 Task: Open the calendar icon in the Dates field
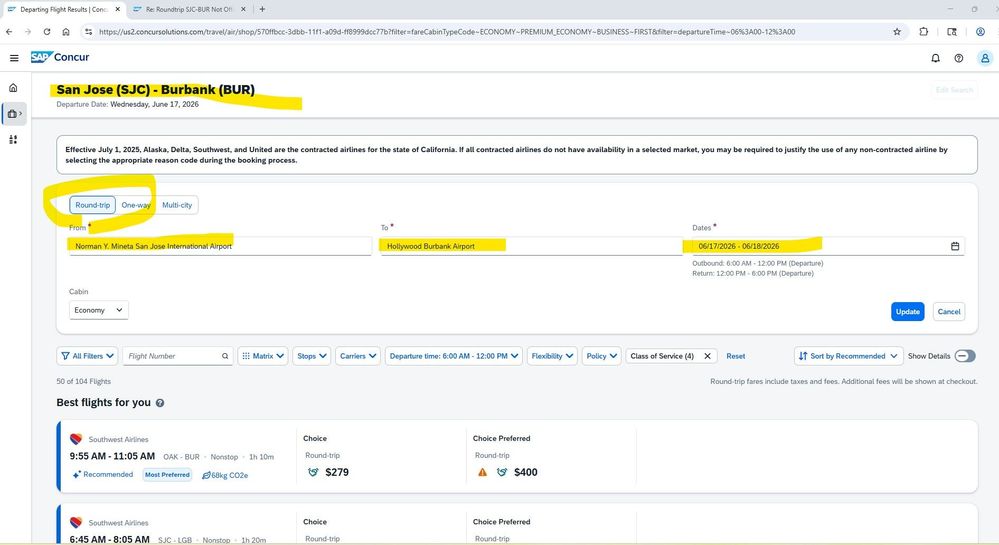coord(955,246)
